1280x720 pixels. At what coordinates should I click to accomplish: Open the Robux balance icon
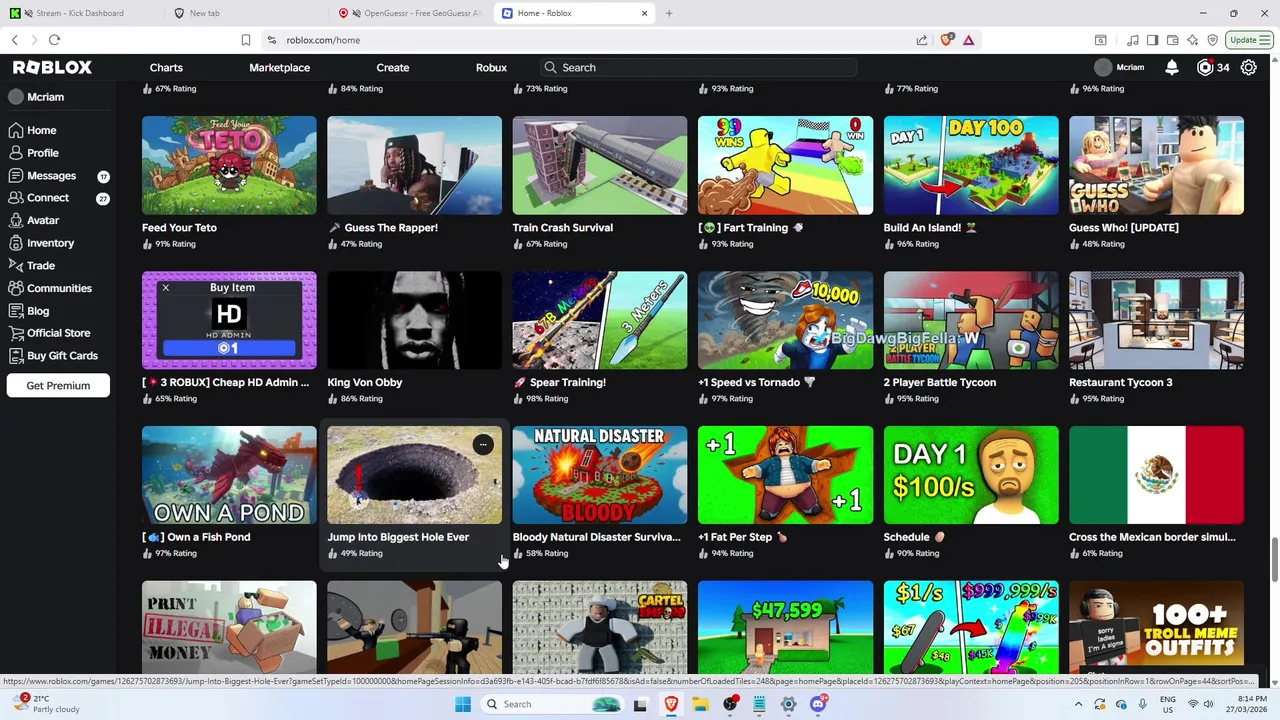(x=1205, y=67)
